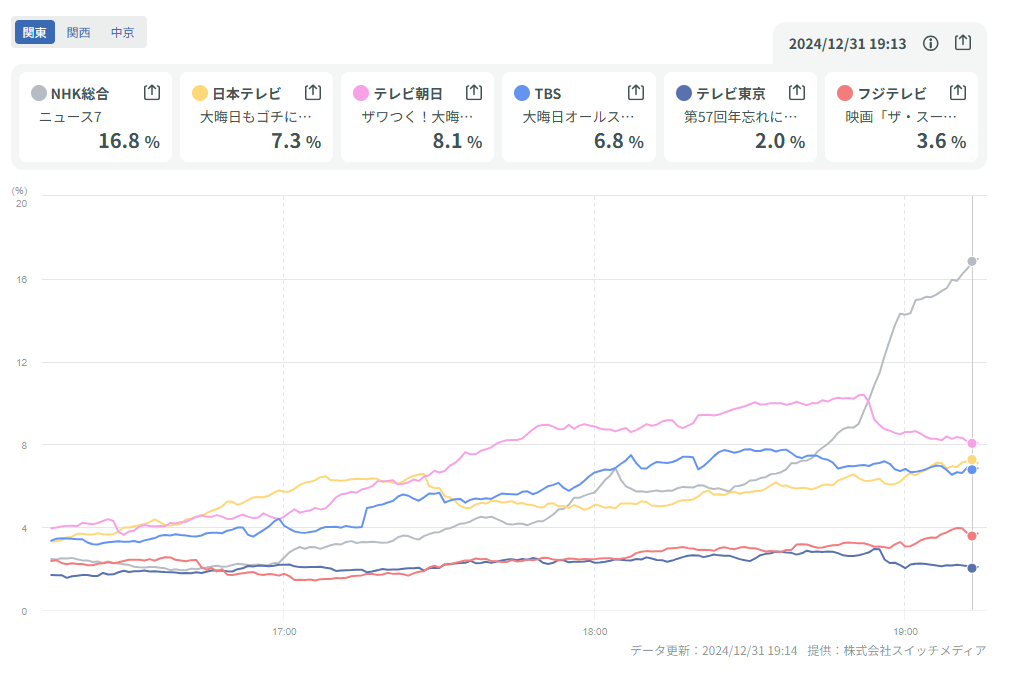Image resolution: width=1018 pixels, height=679 pixels.
Task: Click the NHK総合 endpoint marker on chart
Action: click(x=972, y=261)
